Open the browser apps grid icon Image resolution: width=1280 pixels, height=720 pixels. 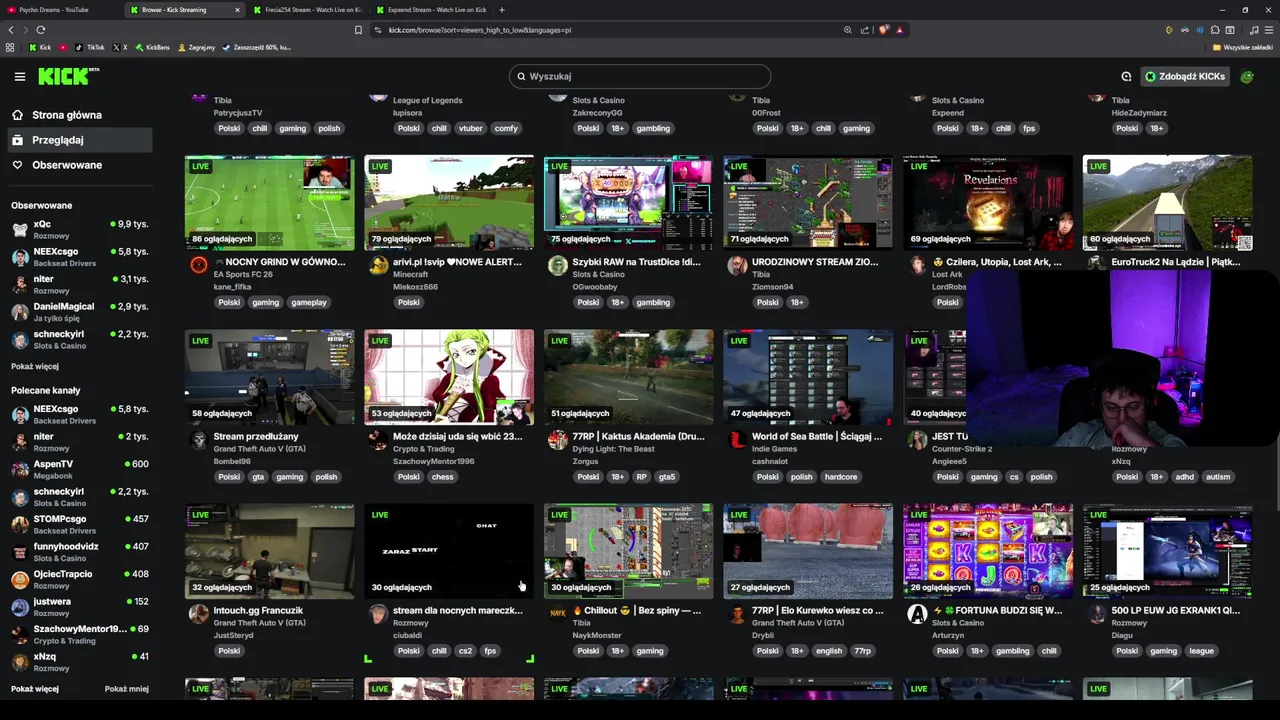tap(10, 47)
